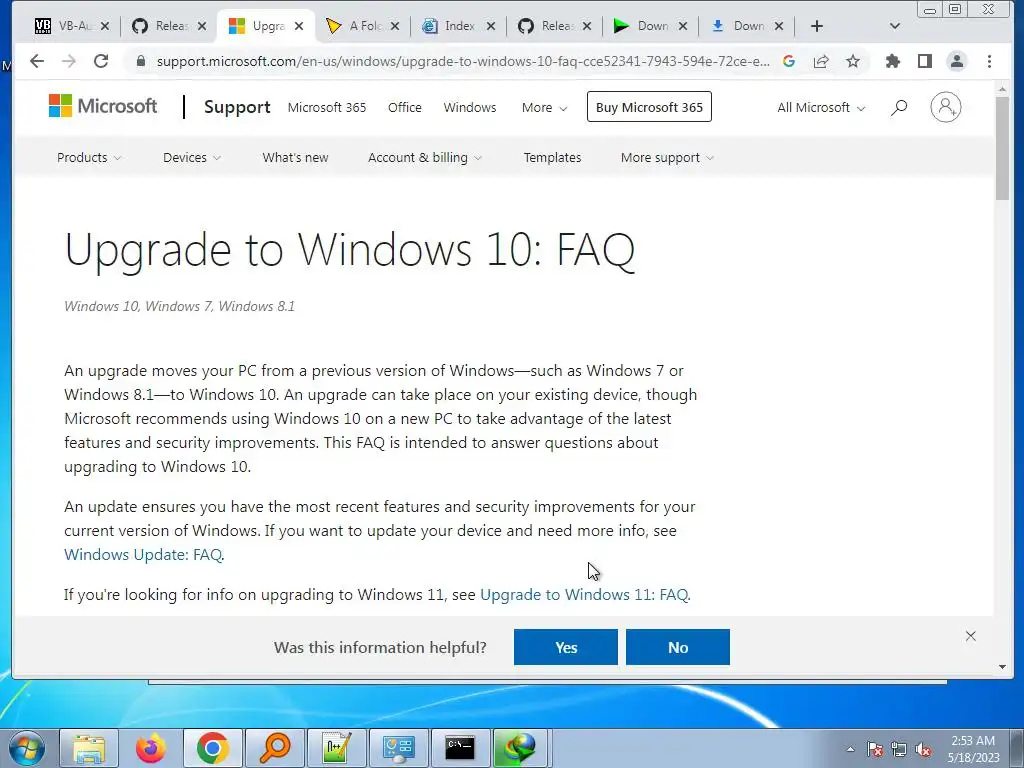Open the tab search dropdown arrow
The height and width of the screenshot is (768, 1024).
[x=895, y=26]
